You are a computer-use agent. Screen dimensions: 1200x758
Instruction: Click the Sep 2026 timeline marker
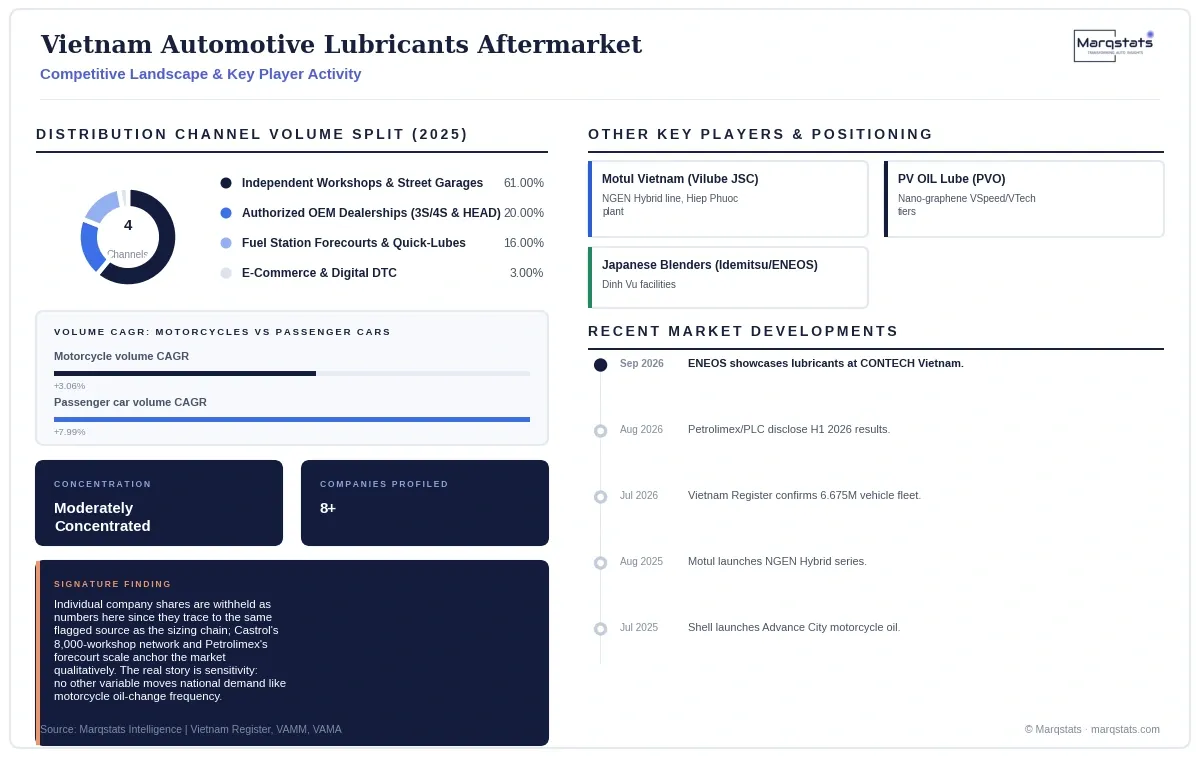coord(600,365)
